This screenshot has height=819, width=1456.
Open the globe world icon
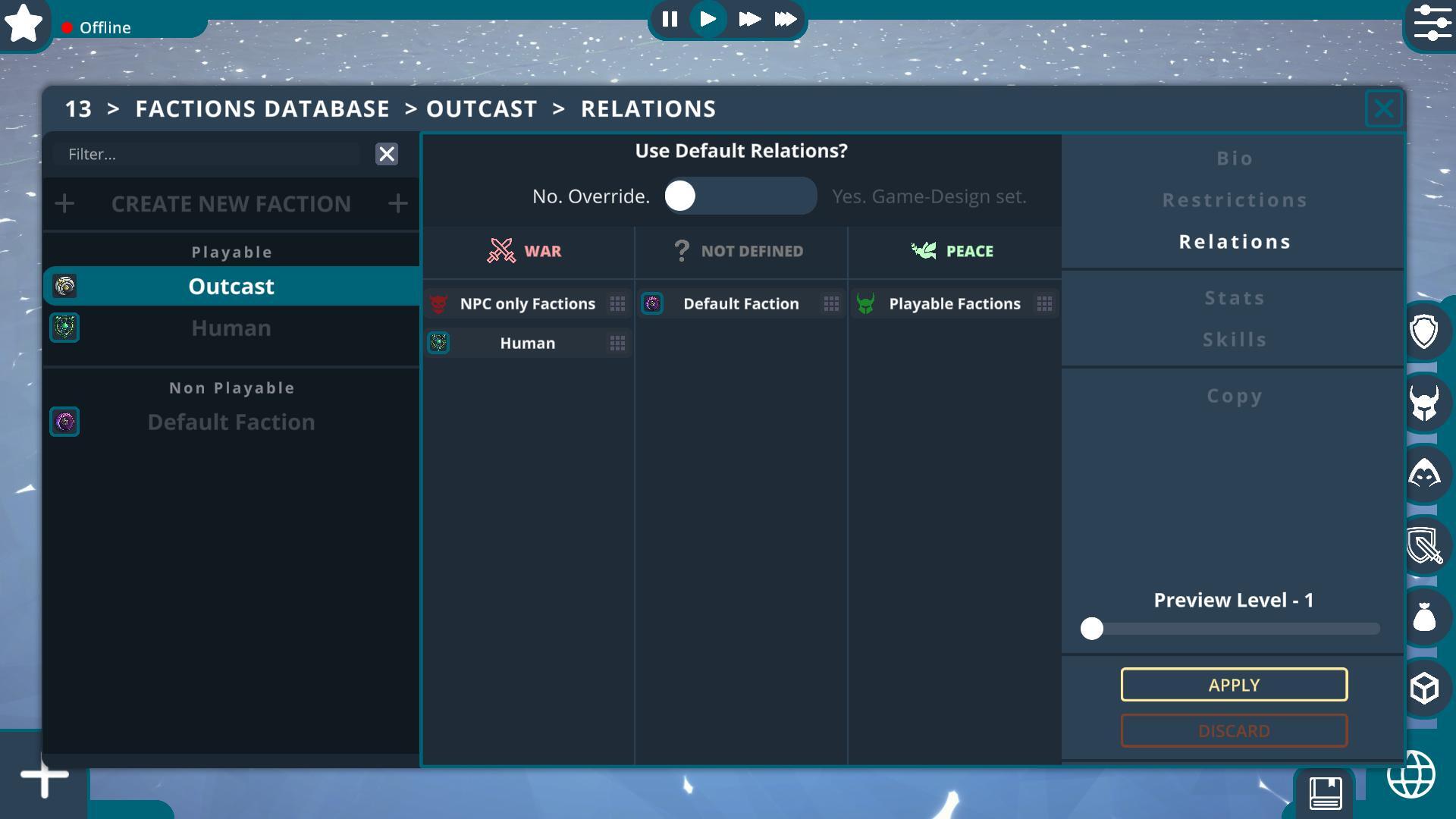1411,774
